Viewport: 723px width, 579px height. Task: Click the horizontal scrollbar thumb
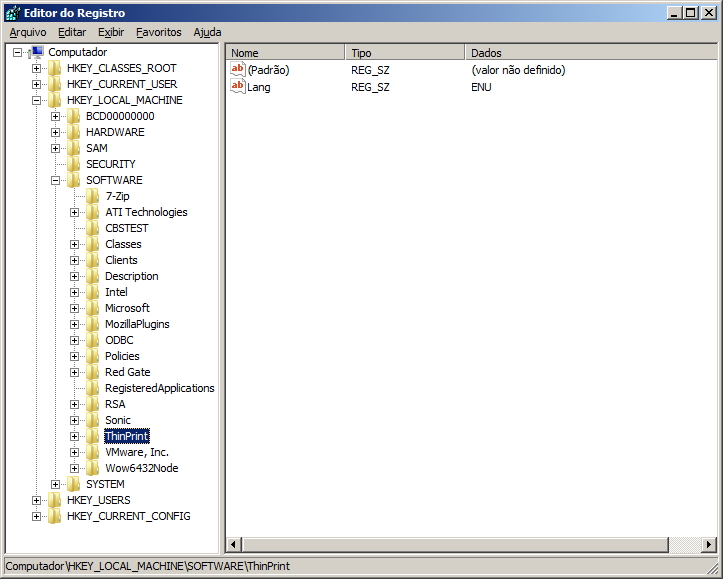455,544
